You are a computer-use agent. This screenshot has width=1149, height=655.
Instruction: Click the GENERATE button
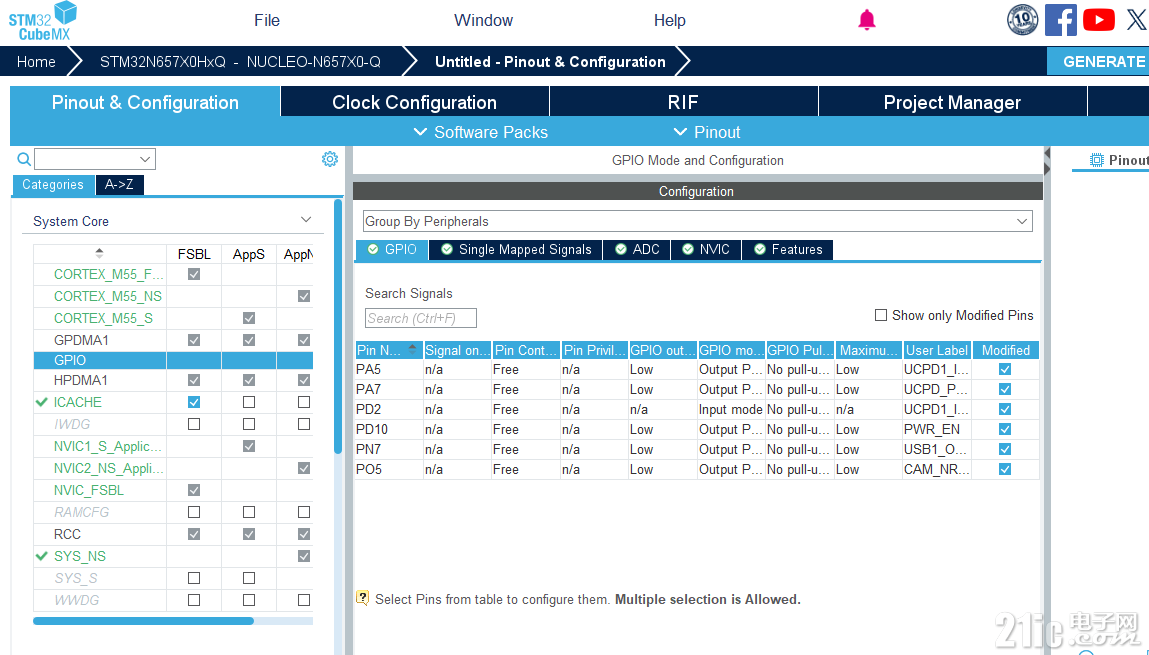pyautogui.click(x=1098, y=62)
